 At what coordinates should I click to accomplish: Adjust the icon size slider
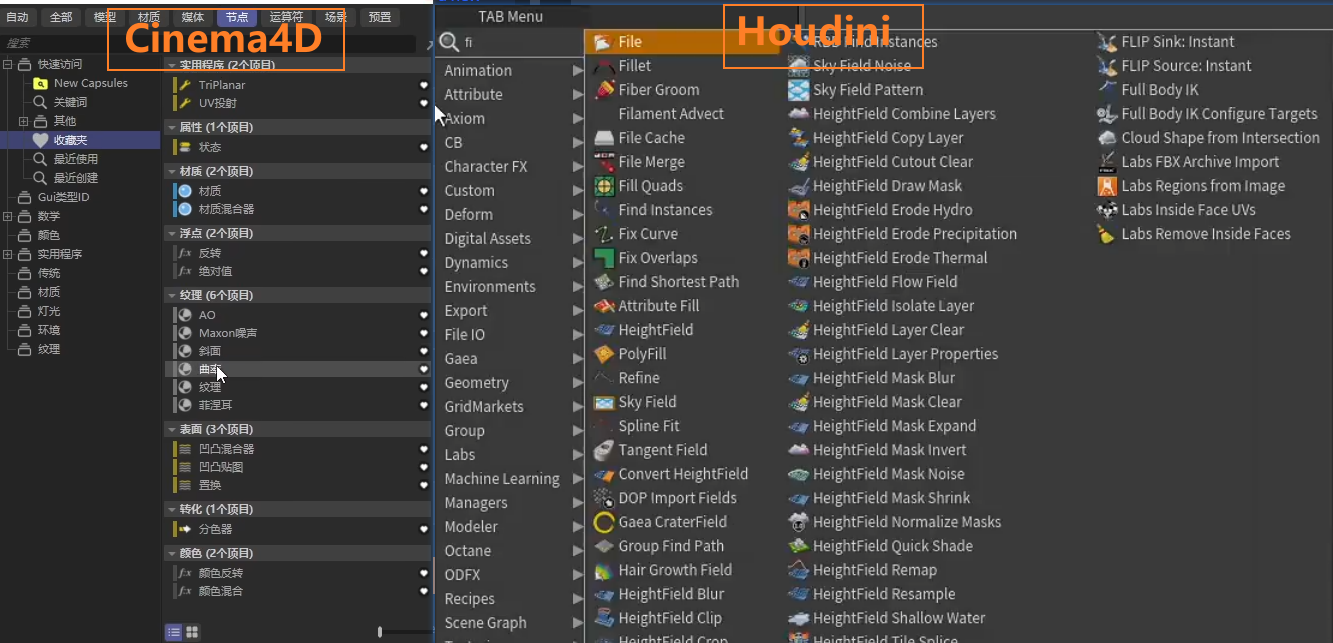[380, 632]
